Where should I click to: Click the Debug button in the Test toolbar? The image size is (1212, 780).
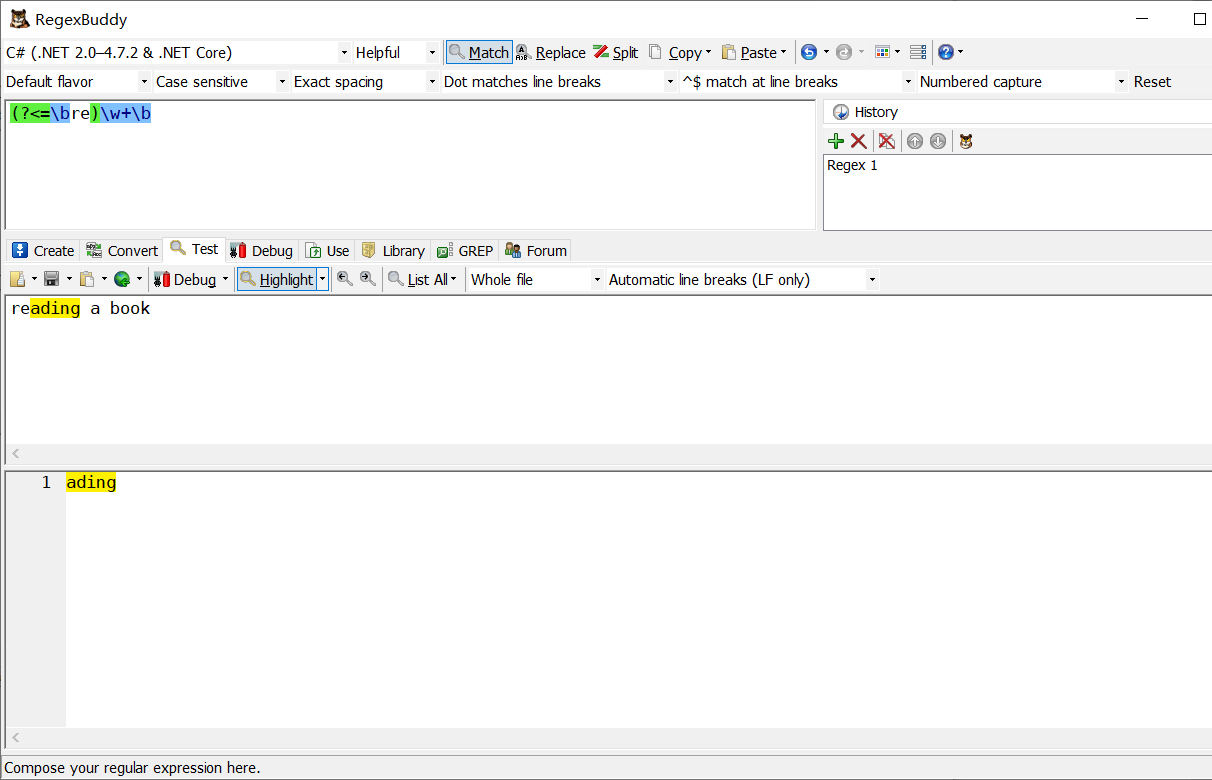[x=185, y=279]
